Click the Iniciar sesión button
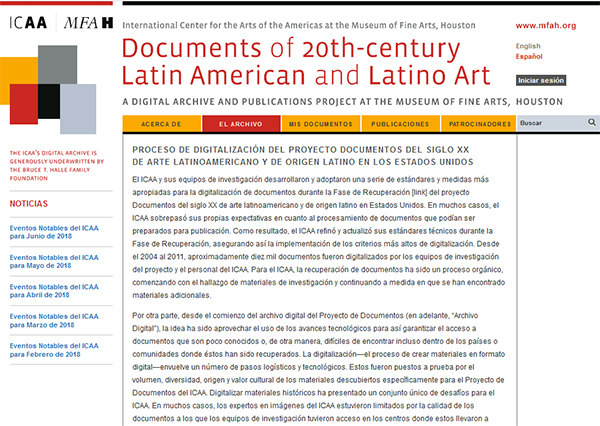 [x=541, y=80]
